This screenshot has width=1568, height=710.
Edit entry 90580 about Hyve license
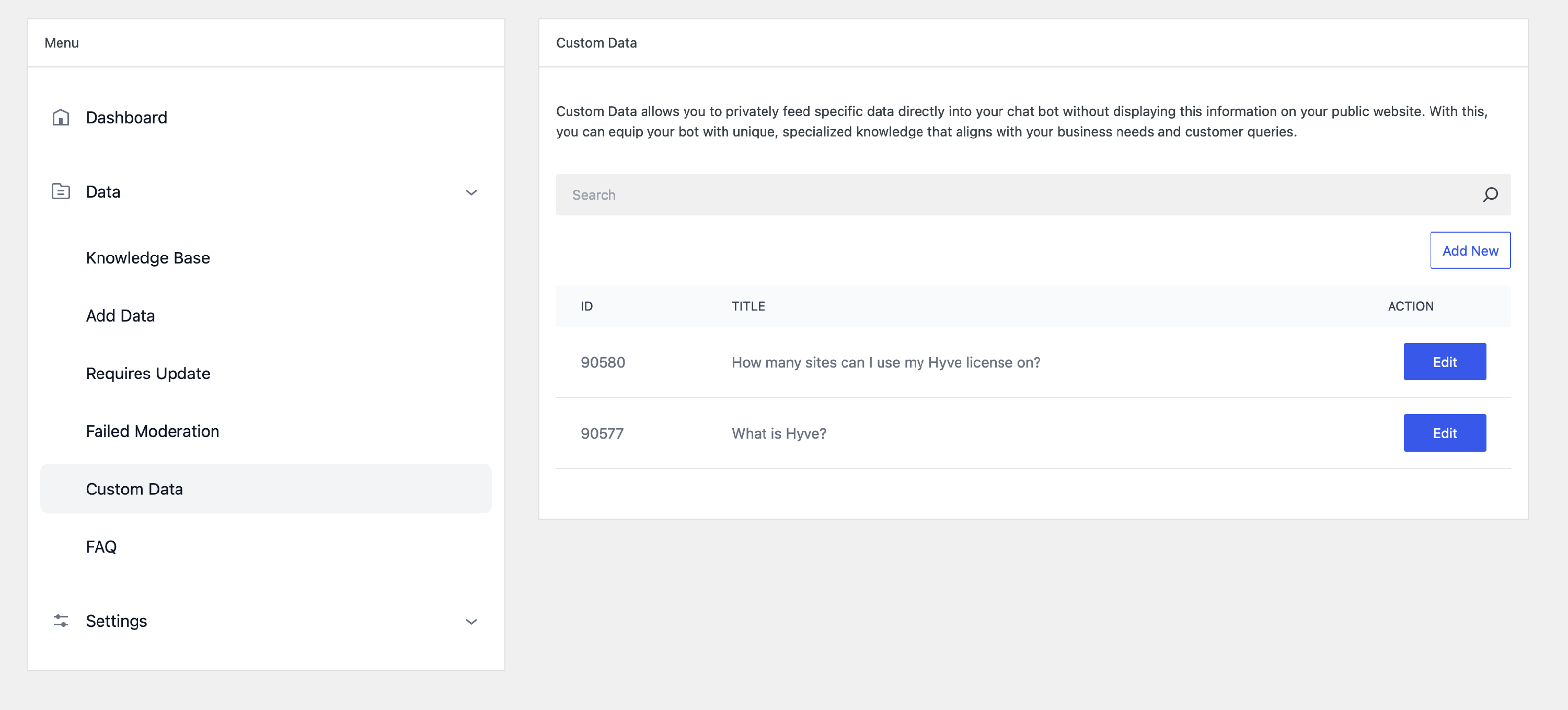1444,362
